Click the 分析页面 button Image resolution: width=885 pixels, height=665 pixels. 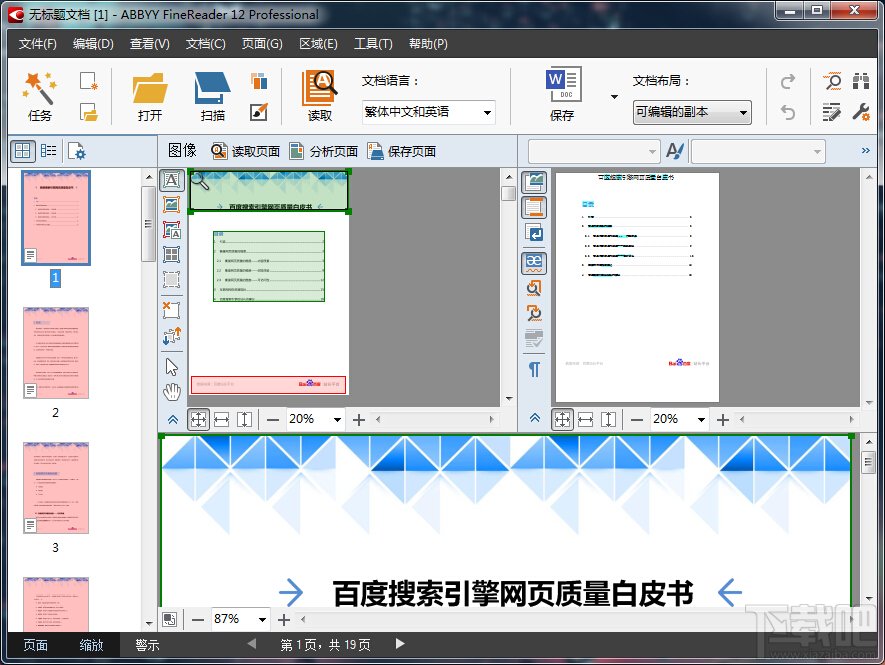(324, 151)
